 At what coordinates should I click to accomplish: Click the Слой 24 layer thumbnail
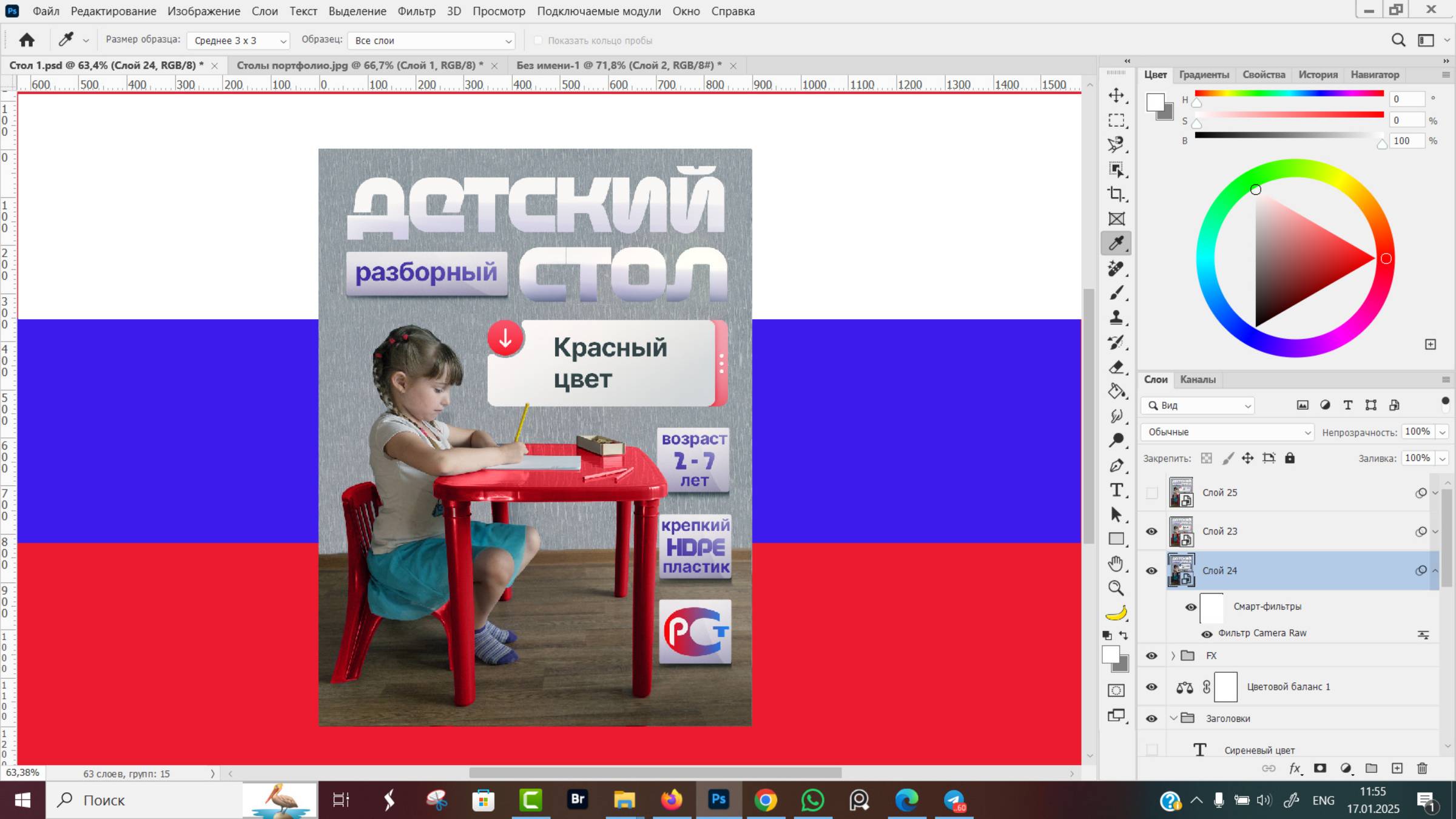coord(1182,570)
